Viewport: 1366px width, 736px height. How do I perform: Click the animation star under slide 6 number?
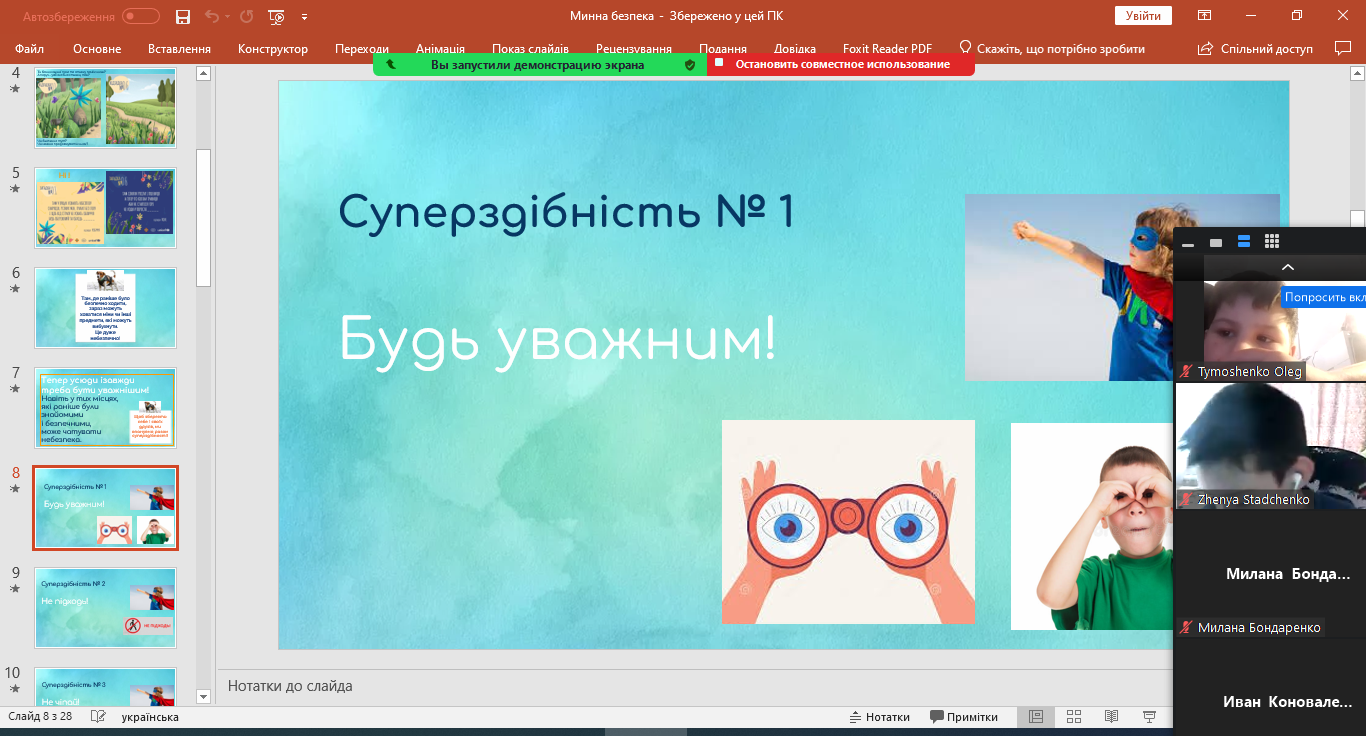(x=15, y=289)
